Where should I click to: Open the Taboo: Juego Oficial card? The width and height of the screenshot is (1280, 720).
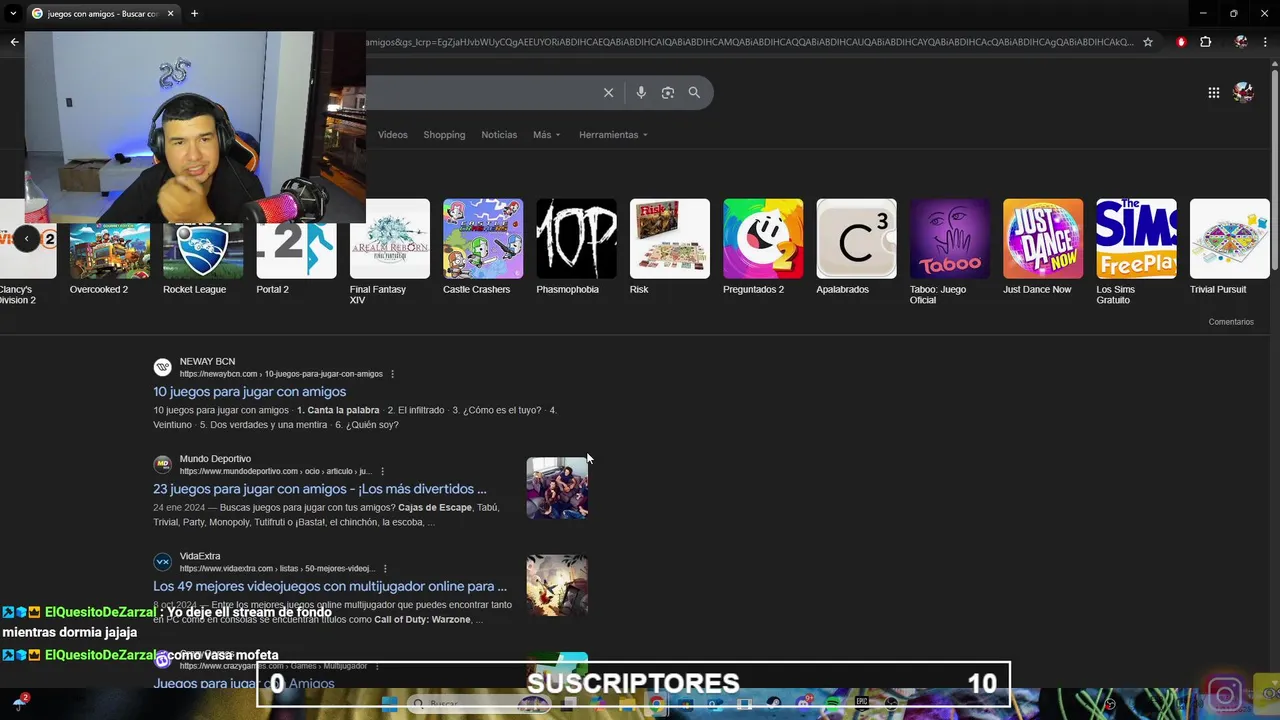point(950,253)
